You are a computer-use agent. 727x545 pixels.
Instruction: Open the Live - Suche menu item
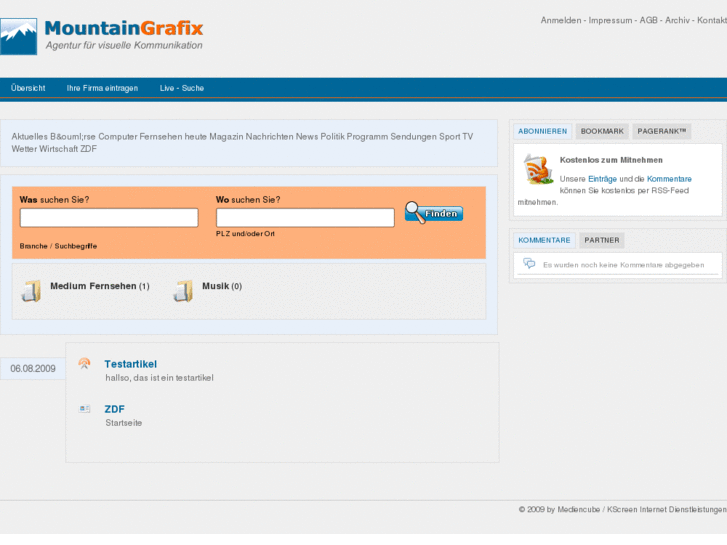click(182, 88)
